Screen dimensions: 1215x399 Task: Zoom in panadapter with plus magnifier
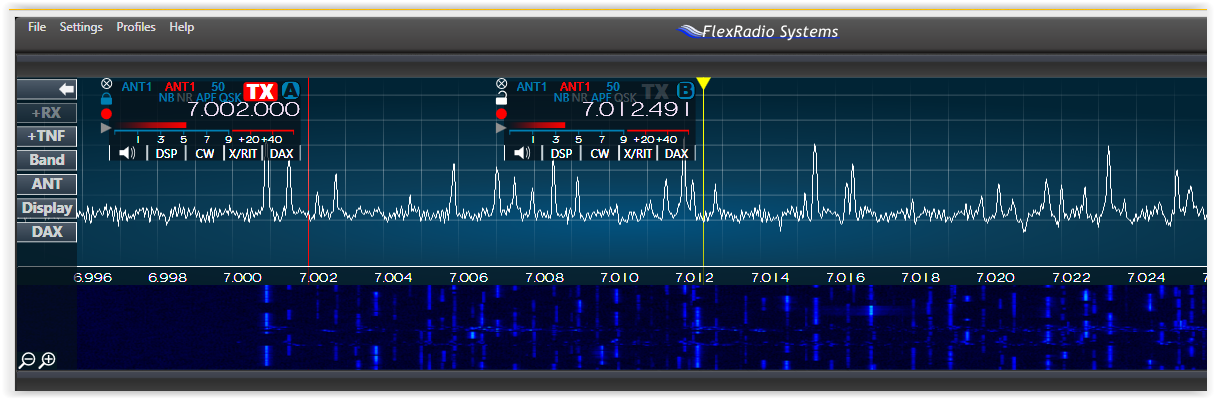coord(46,360)
